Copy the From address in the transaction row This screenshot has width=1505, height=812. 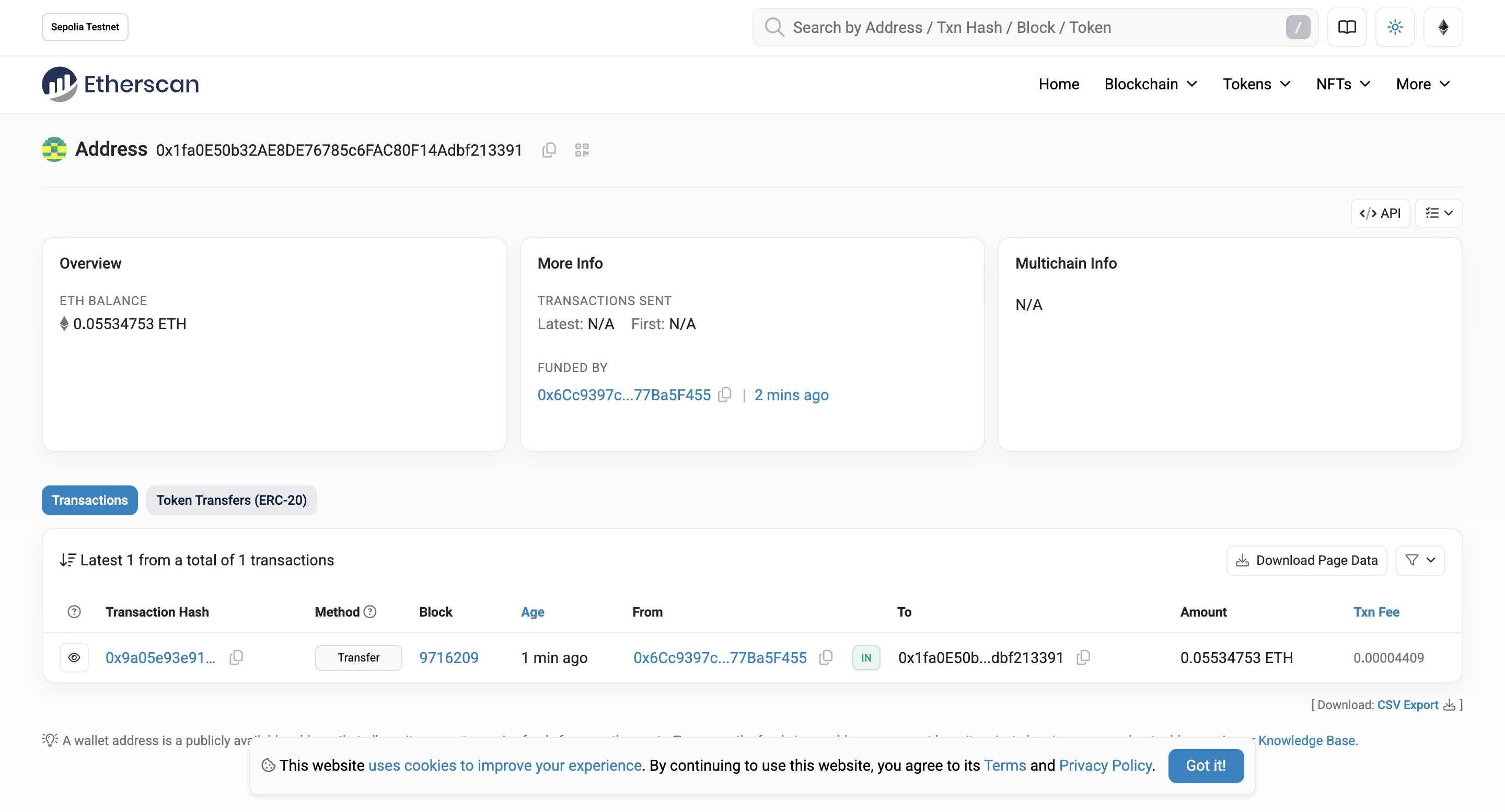point(826,658)
